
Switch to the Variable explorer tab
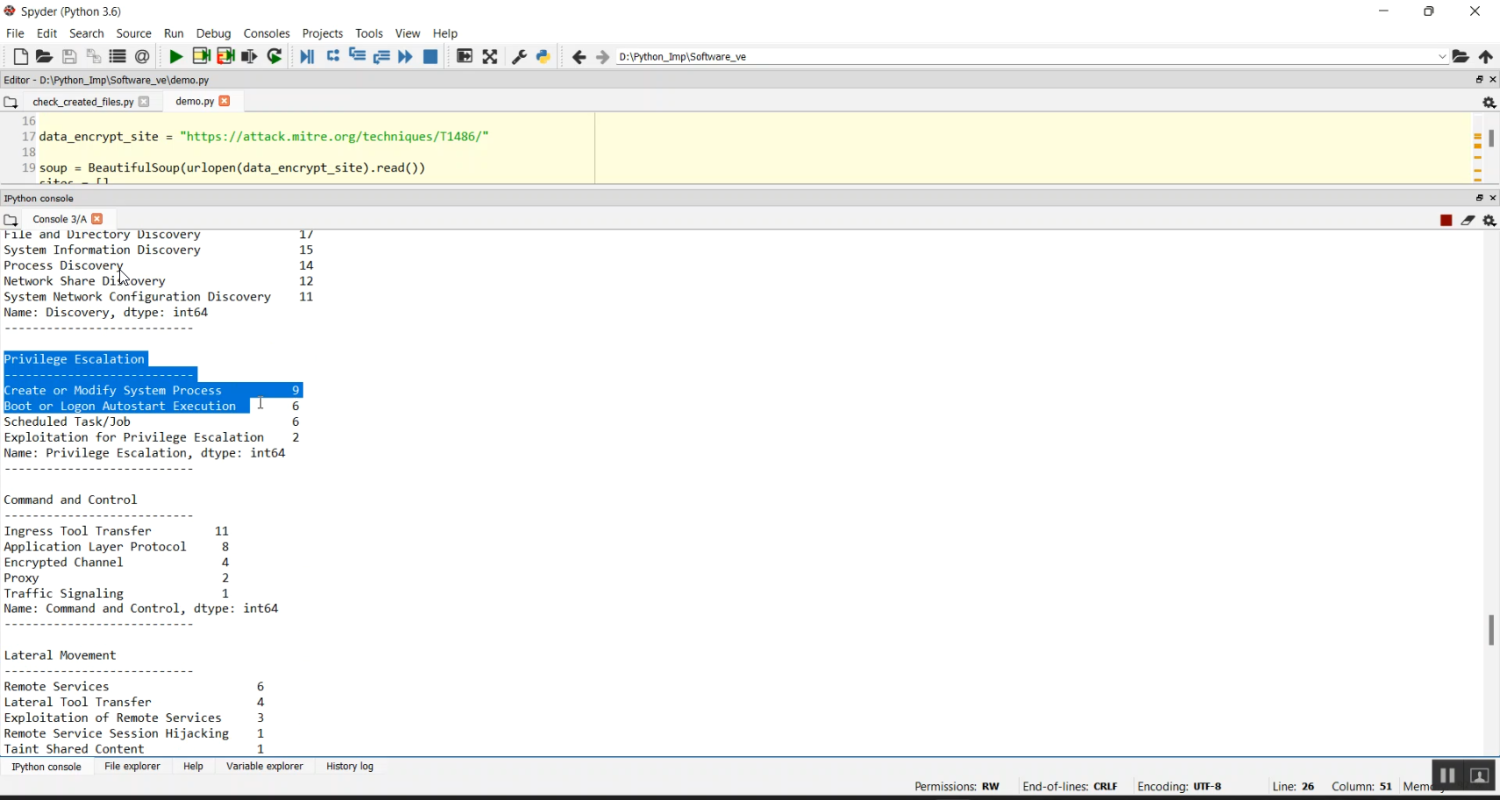coord(264,766)
